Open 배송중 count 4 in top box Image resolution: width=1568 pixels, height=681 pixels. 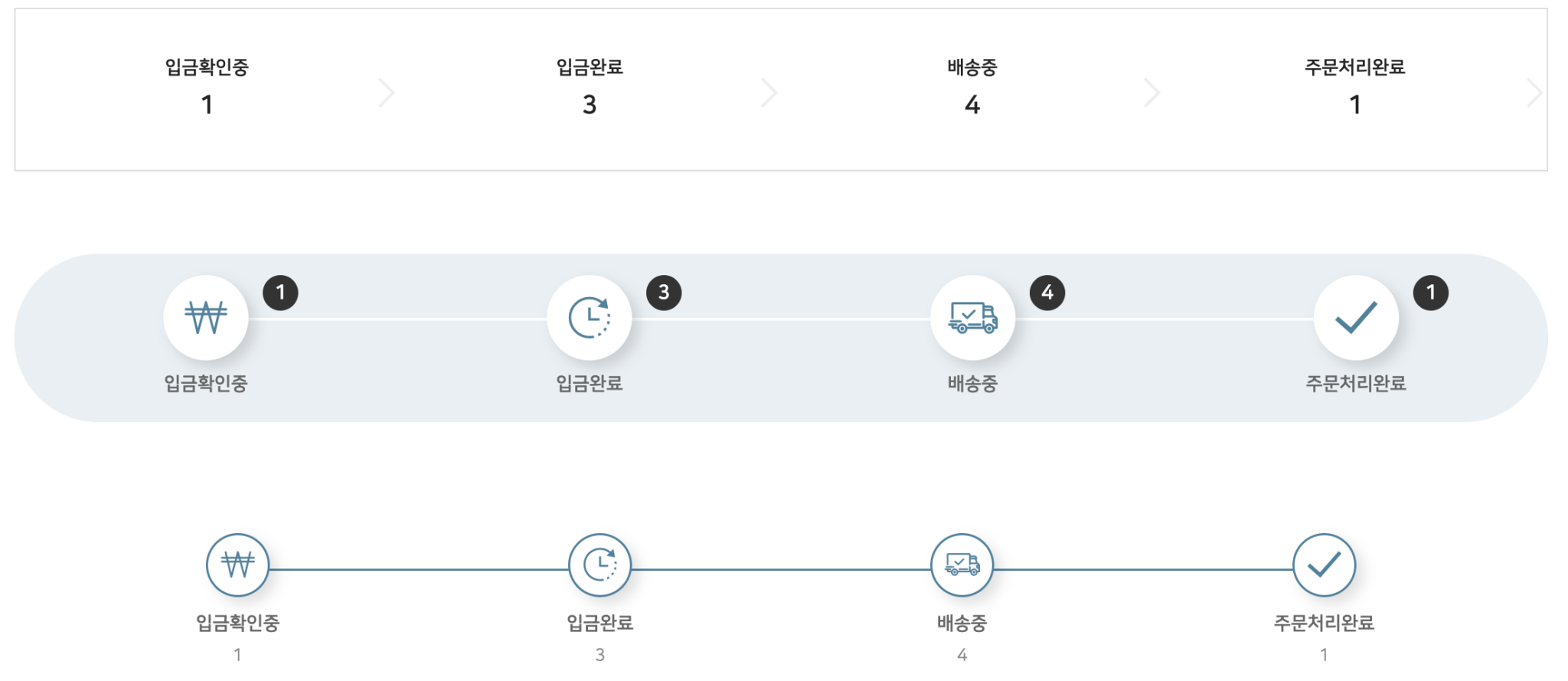coord(972,104)
